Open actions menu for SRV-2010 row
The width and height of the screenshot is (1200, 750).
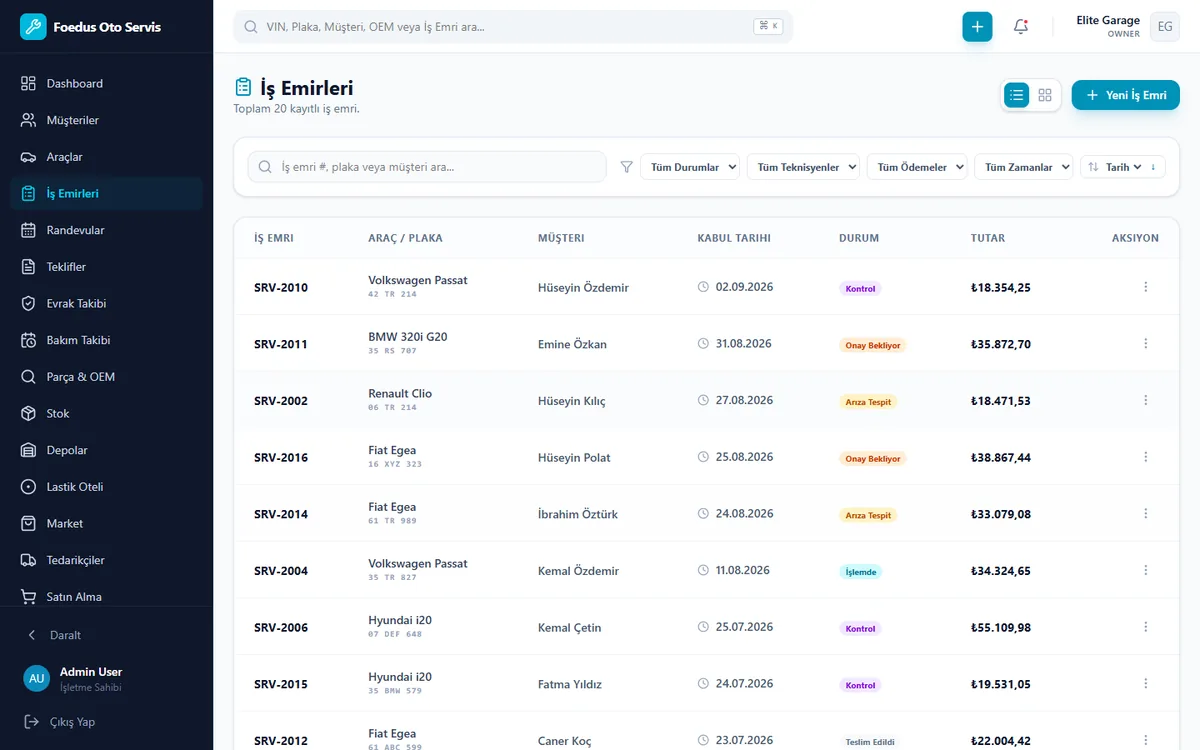point(1145,287)
